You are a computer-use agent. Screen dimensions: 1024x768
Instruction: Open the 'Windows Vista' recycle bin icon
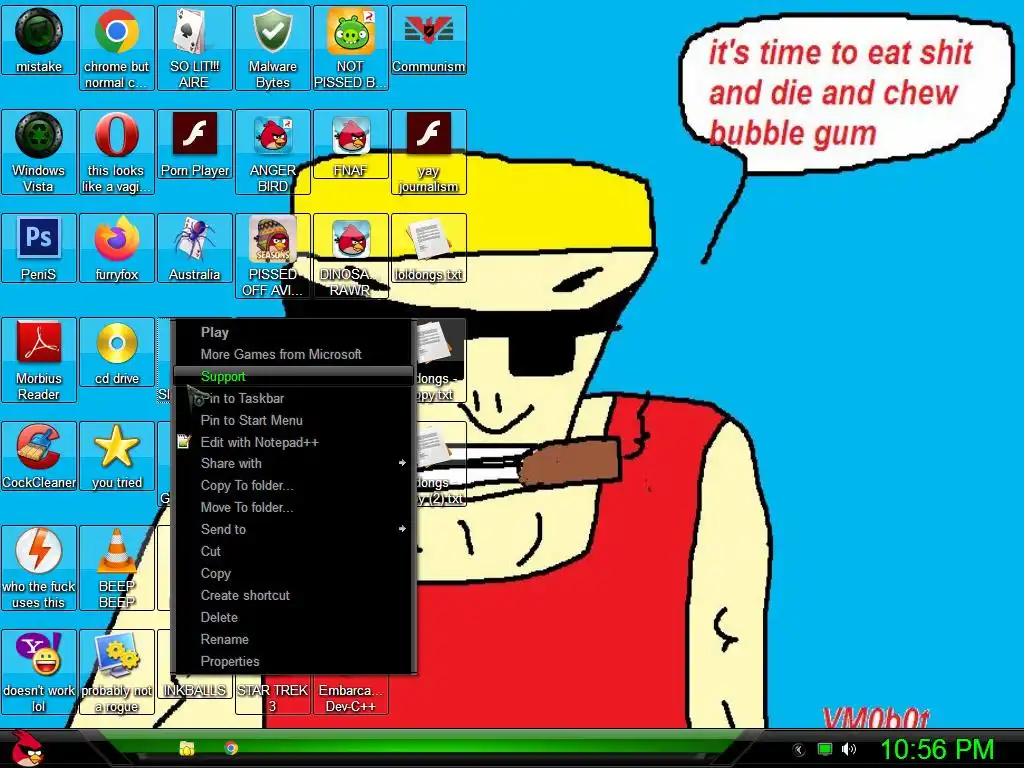(39, 152)
